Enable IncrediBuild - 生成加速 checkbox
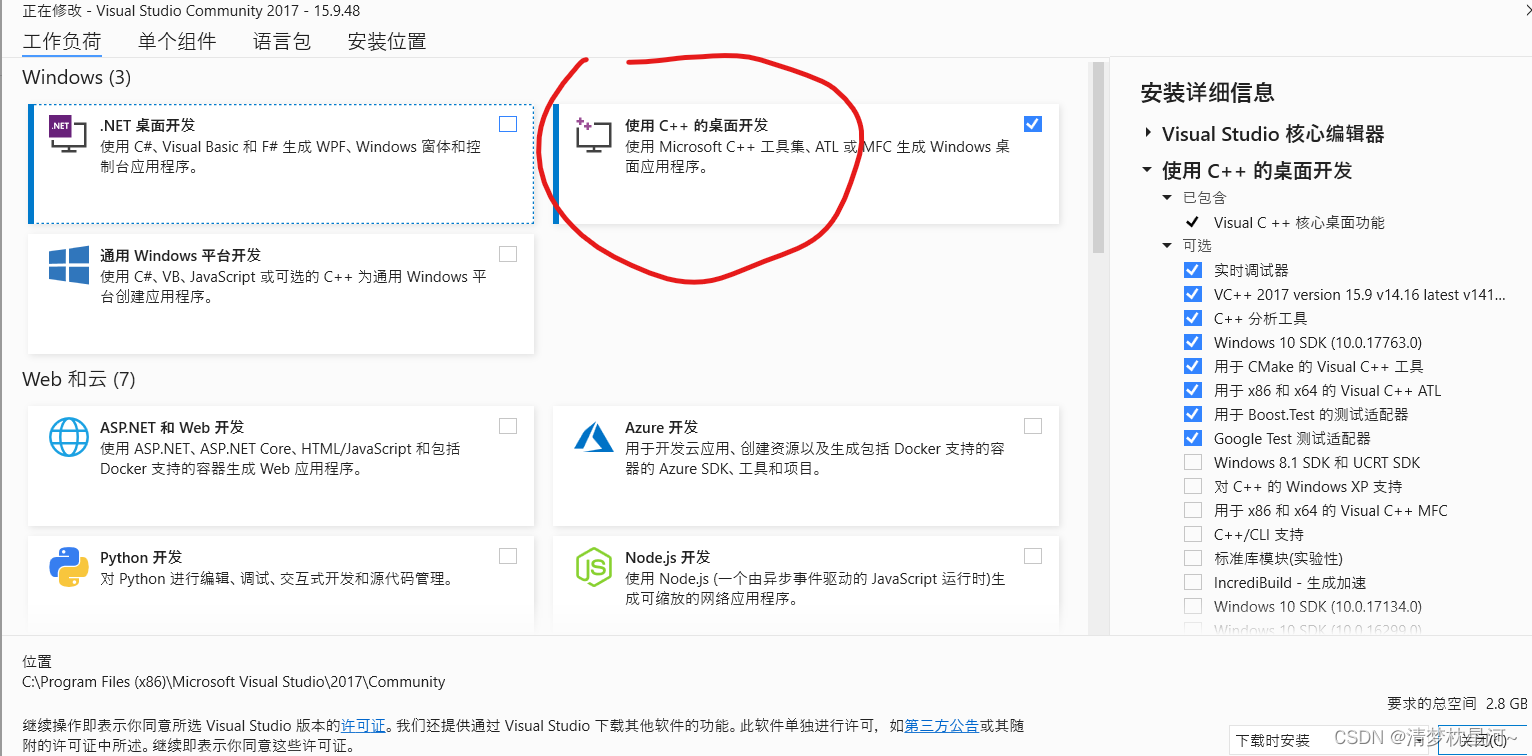This screenshot has width=1532, height=756. [x=1192, y=582]
